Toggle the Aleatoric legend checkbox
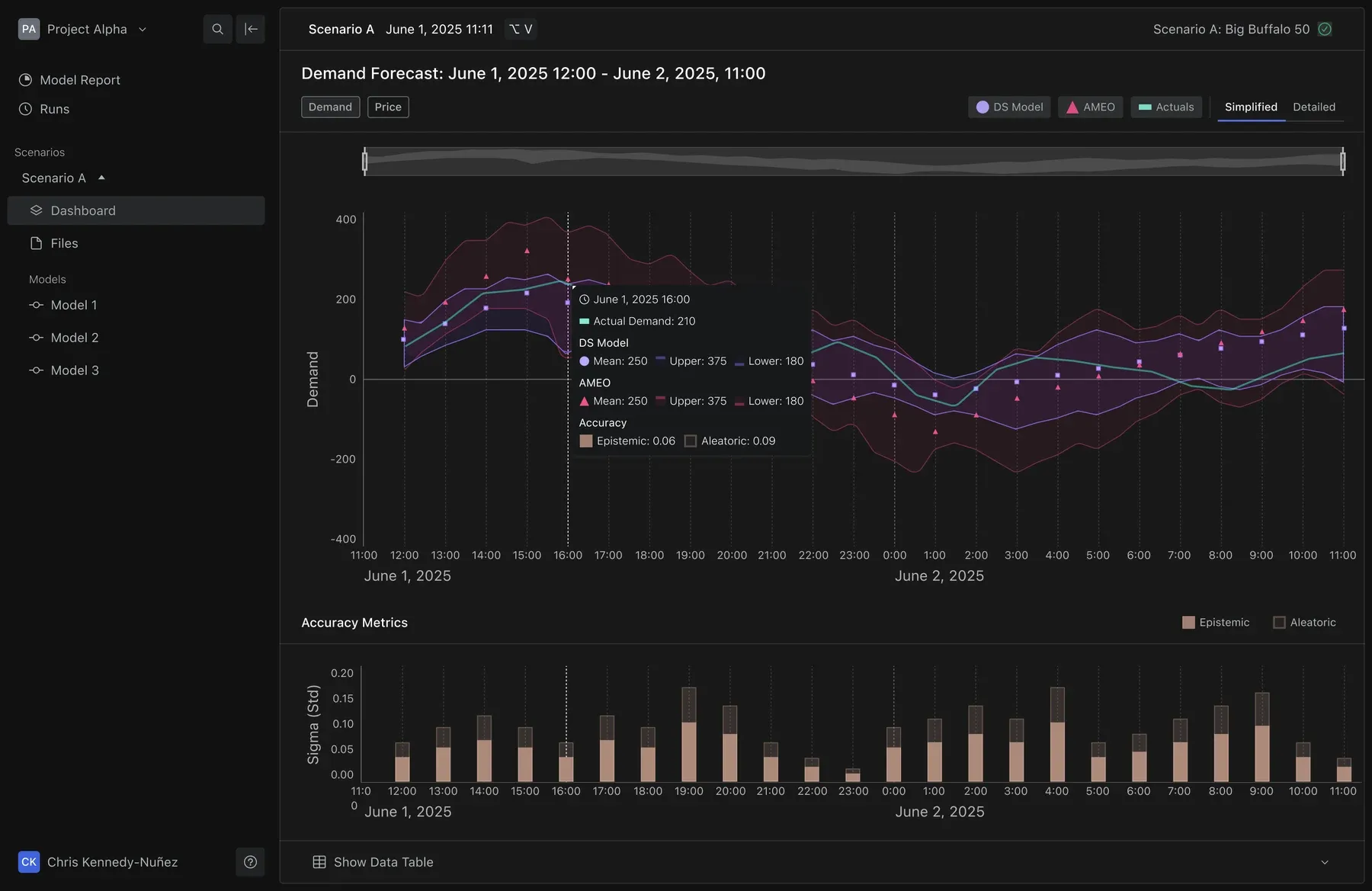This screenshot has width=1372, height=891. pos(1279,623)
